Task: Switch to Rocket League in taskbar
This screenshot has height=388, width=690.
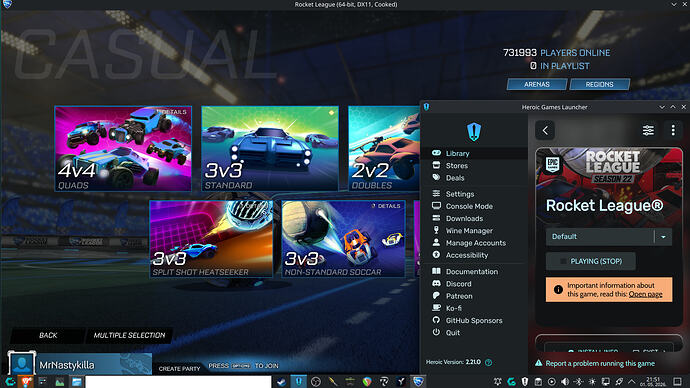Action: tap(418, 381)
